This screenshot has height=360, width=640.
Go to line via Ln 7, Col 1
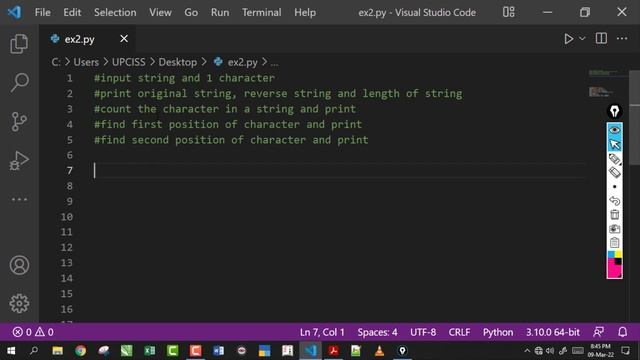click(322, 332)
